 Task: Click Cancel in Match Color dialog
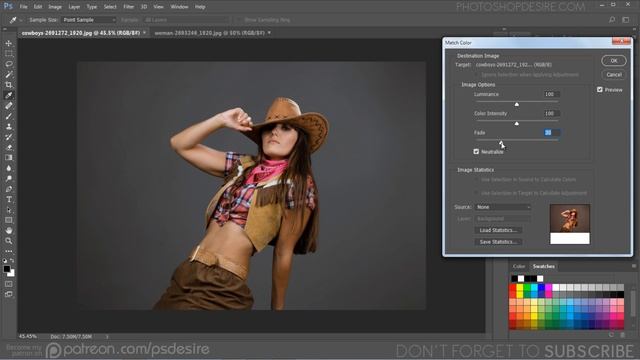coord(613,75)
